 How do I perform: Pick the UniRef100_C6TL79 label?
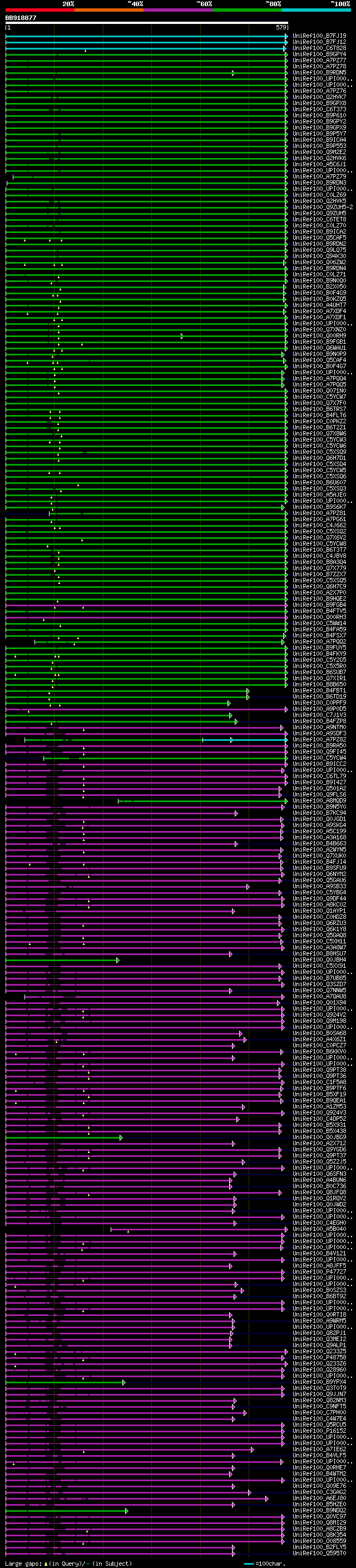pos(319,776)
